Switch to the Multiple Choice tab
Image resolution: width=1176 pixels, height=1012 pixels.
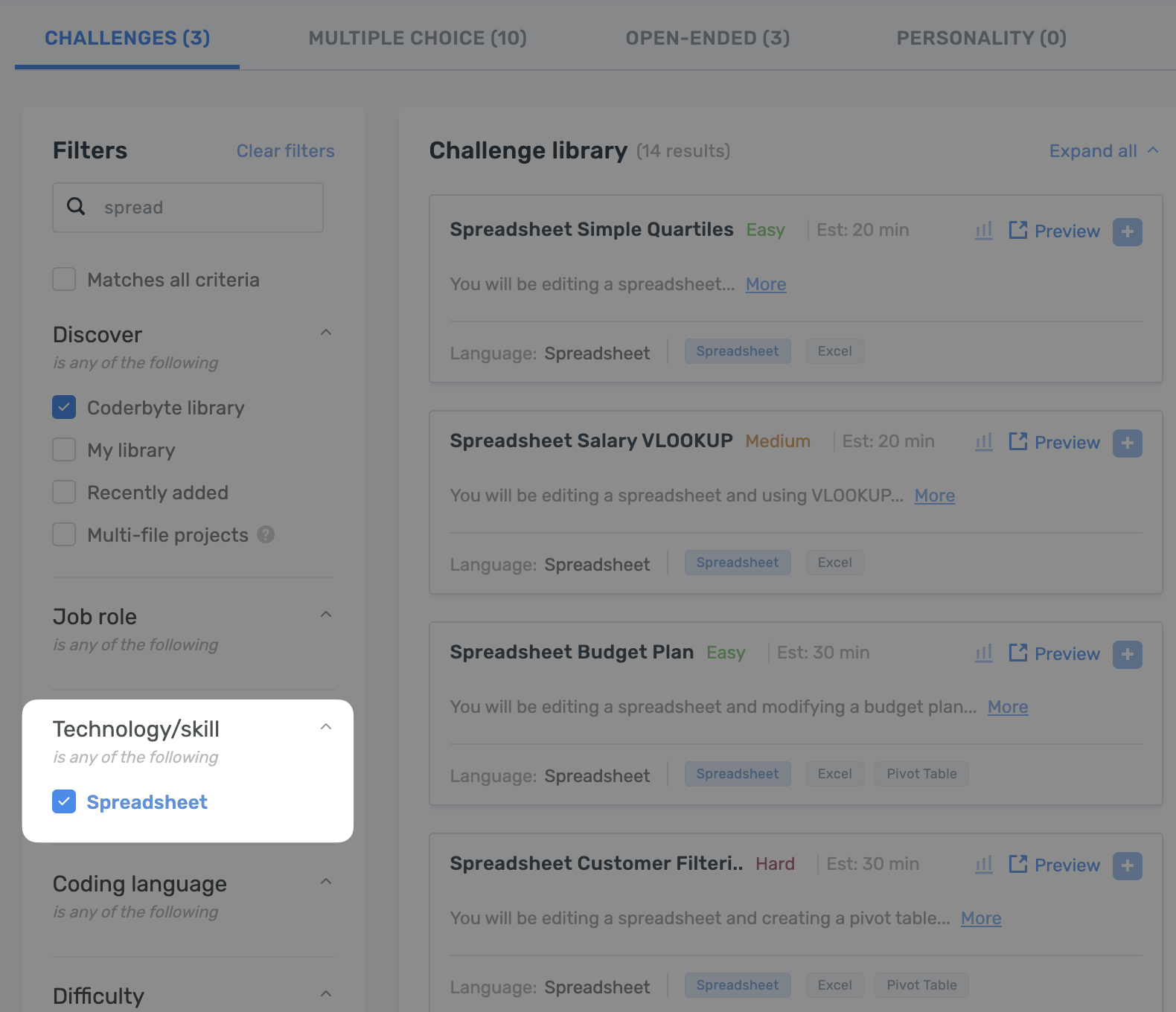click(x=418, y=38)
